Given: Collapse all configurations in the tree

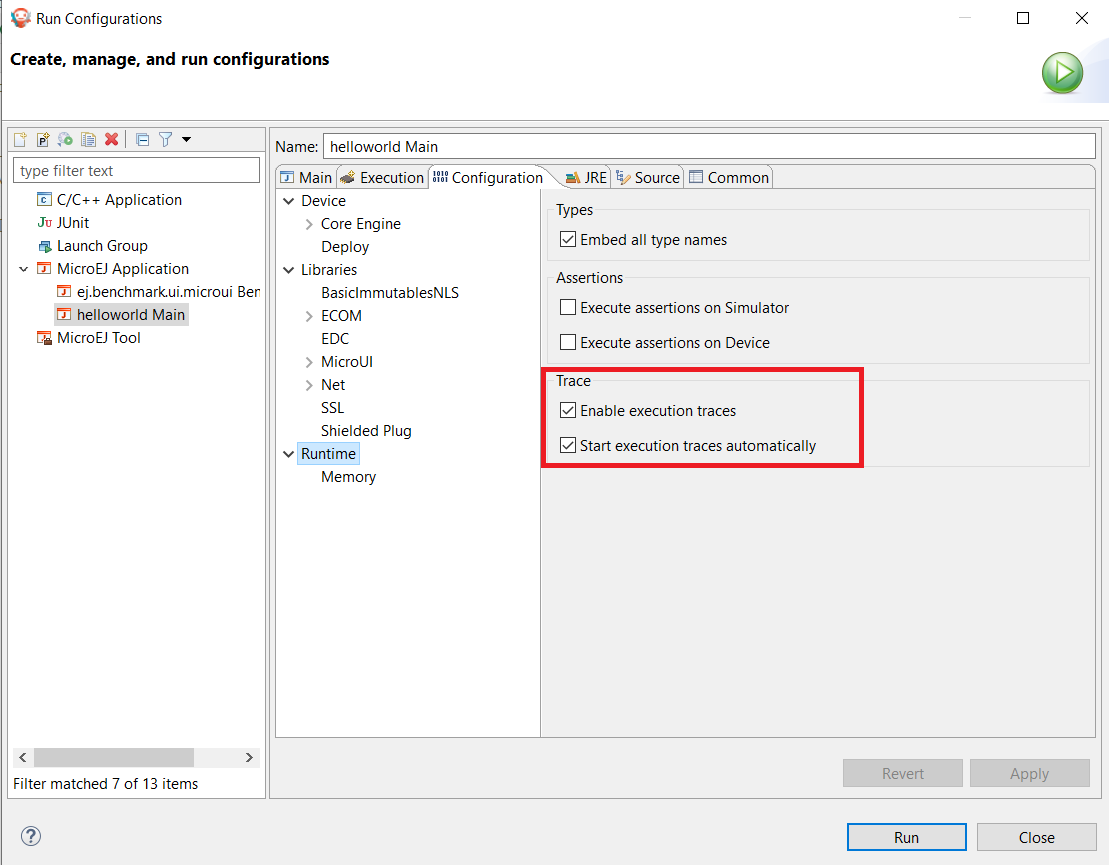Looking at the screenshot, I should coord(142,140).
